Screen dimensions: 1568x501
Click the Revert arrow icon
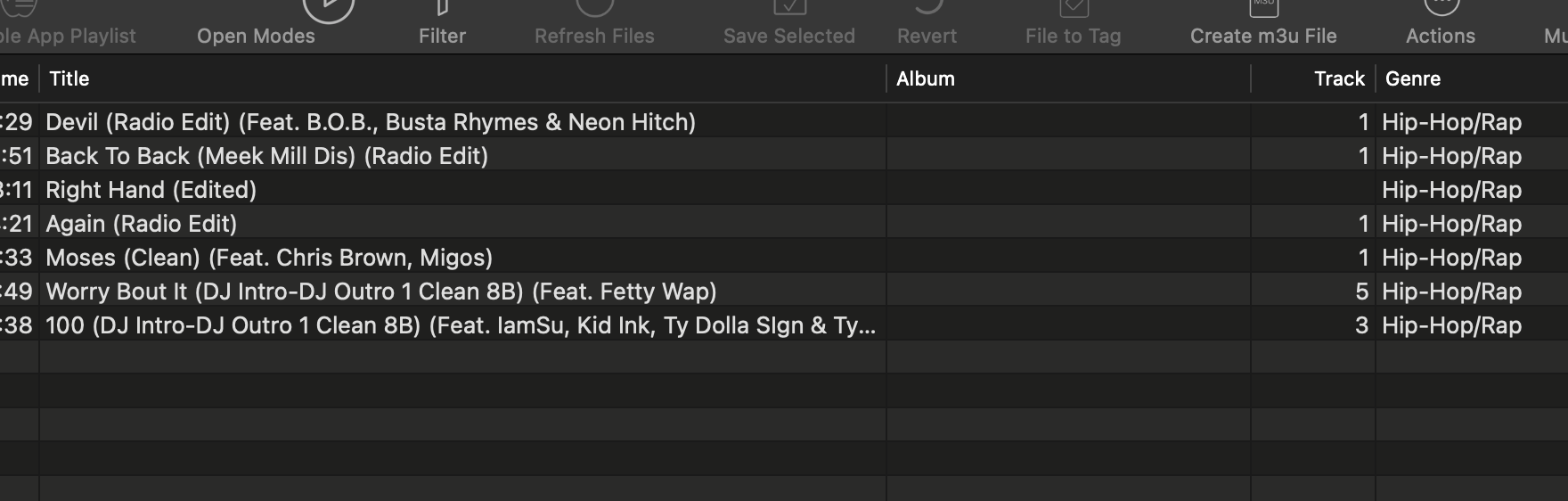click(x=927, y=7)
